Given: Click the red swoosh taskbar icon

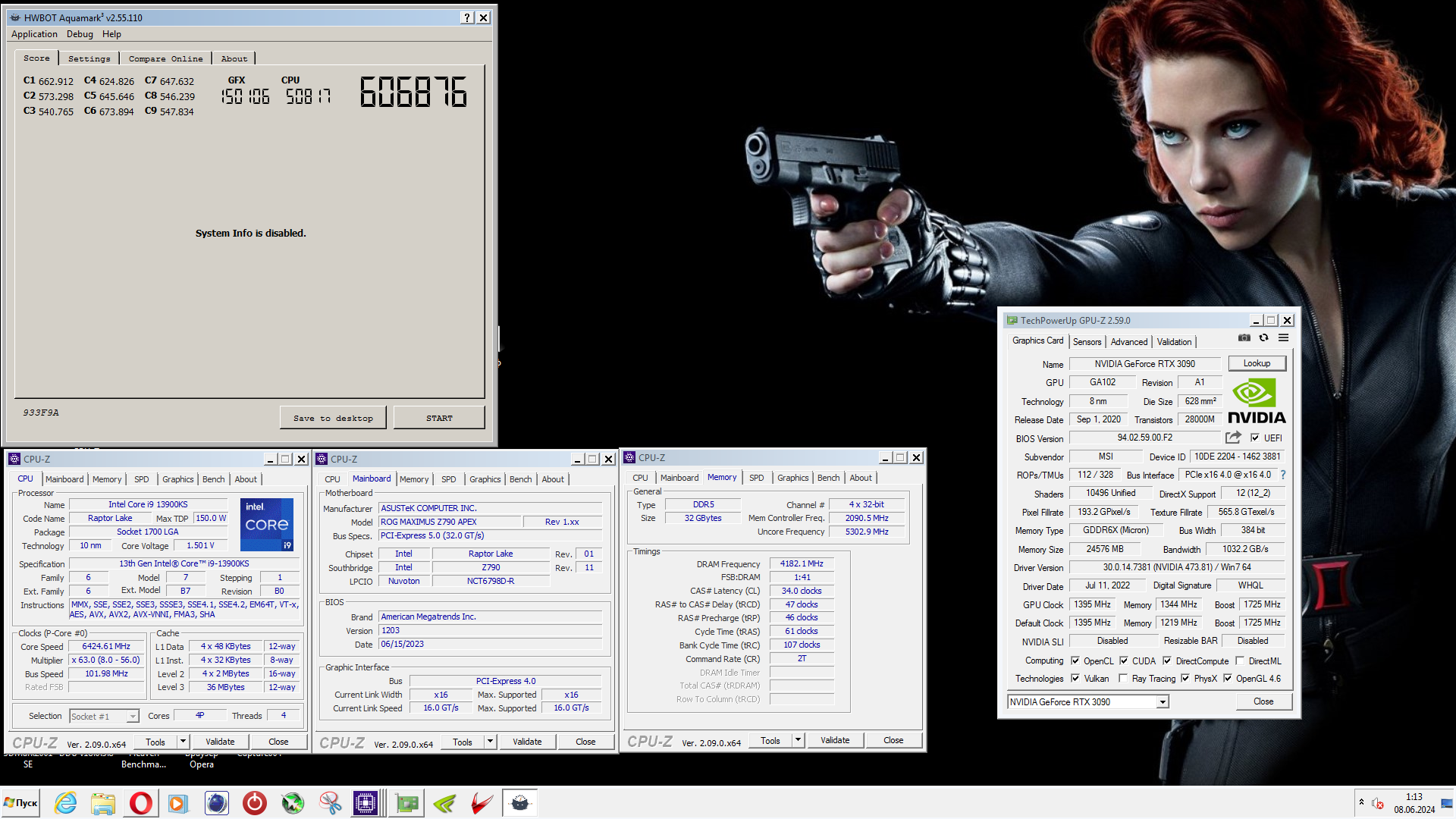Looking at the screenshot, I should (x=482, y=803).
